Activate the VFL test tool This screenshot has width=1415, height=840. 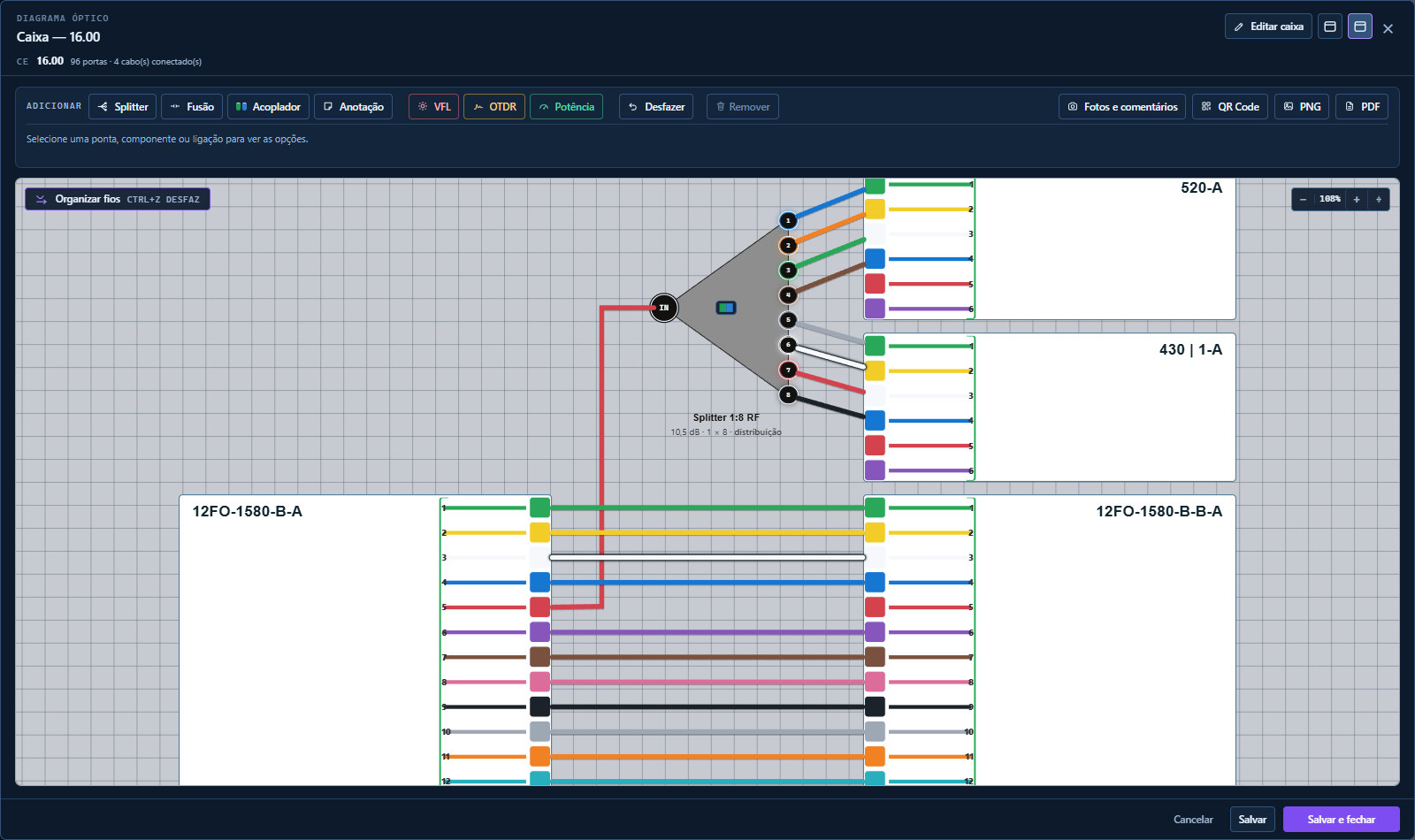point(433,107)
